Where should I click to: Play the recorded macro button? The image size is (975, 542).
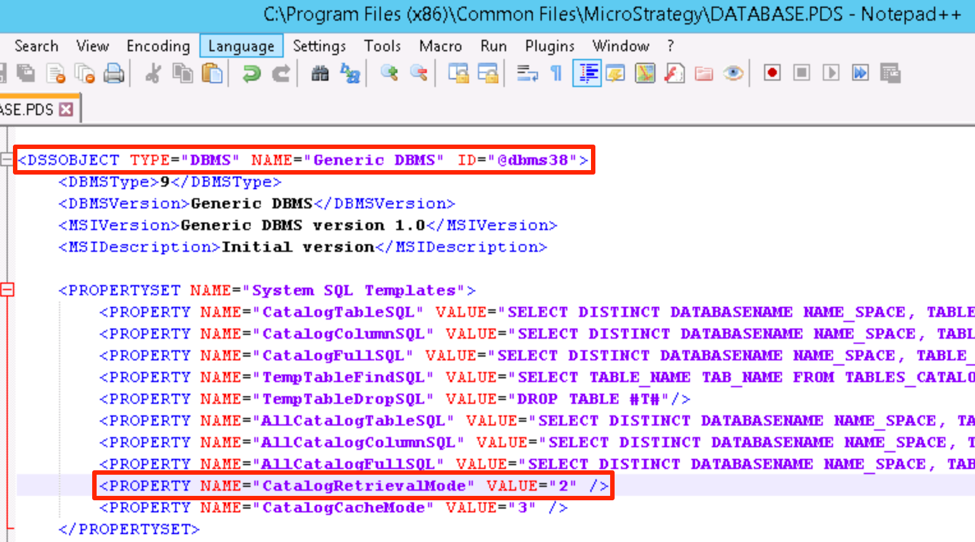[831, 73]
